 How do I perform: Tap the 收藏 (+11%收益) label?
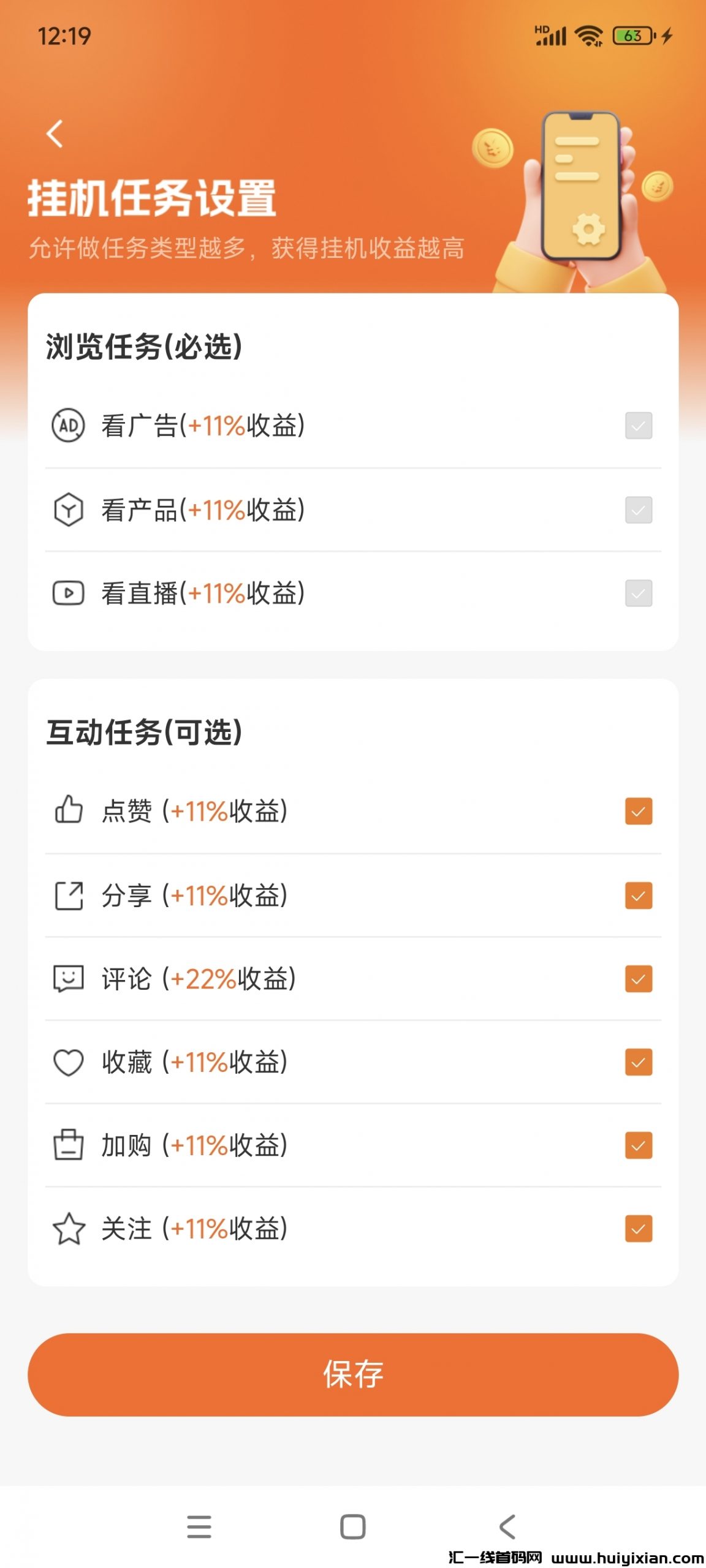(x=194, y=1062)
